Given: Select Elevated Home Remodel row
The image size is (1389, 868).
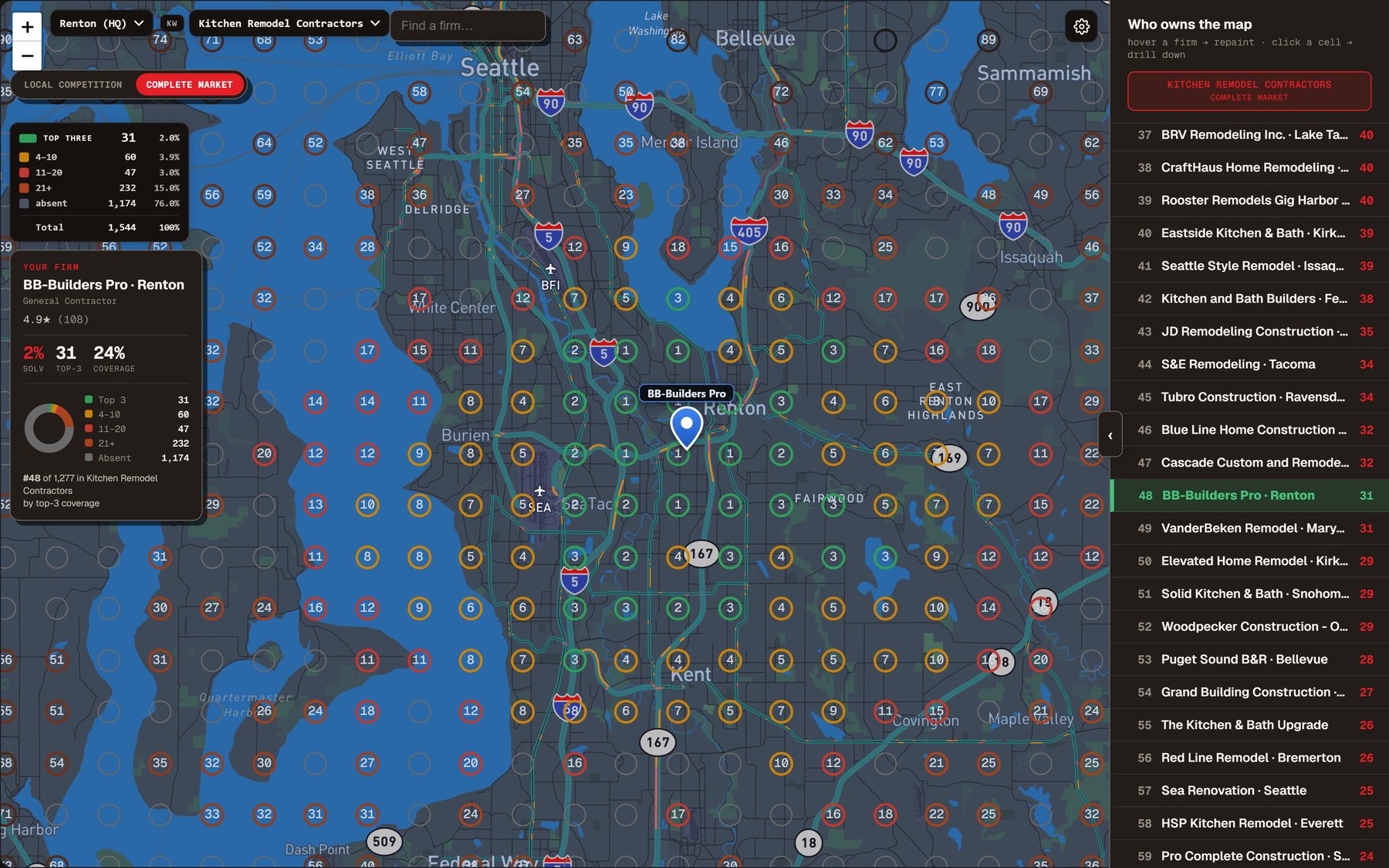Looking at the screenshot, I should 1250,561.
